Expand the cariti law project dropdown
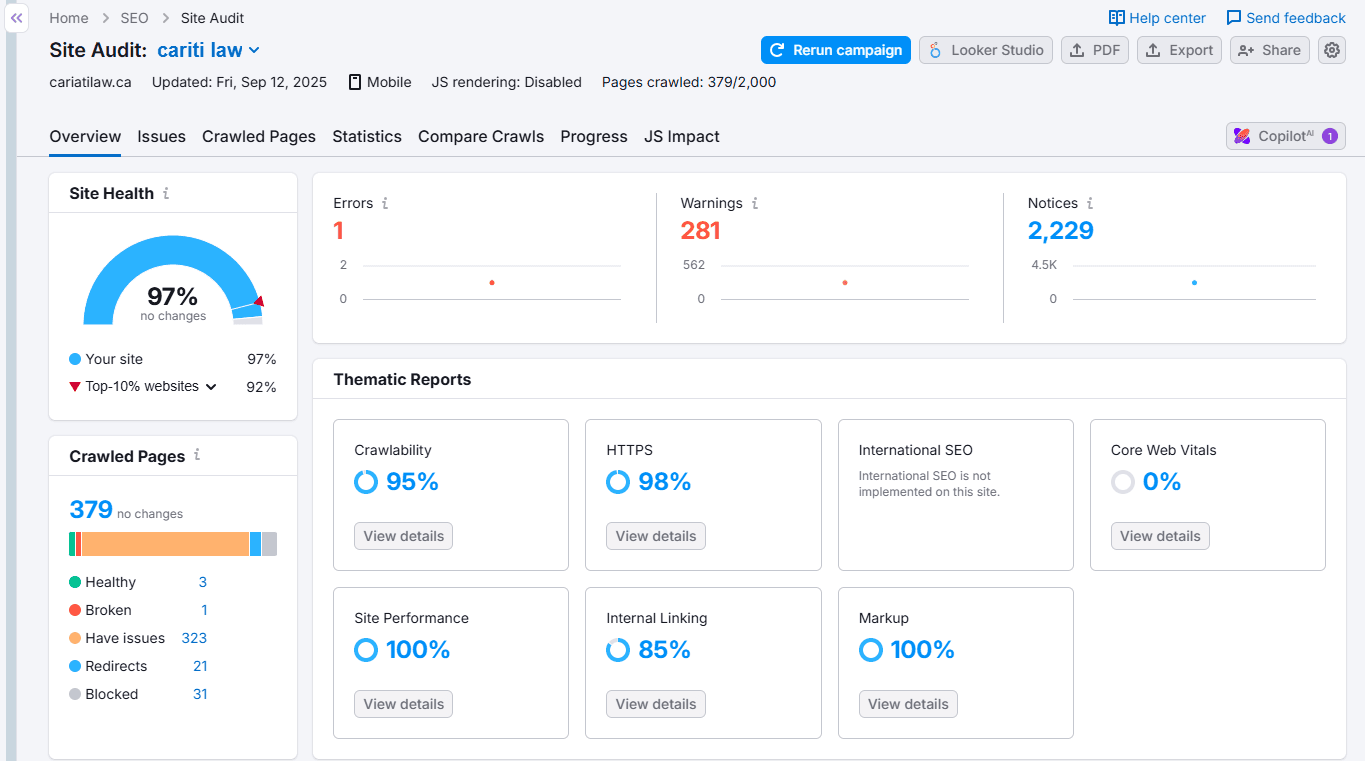 coord(209,50)
